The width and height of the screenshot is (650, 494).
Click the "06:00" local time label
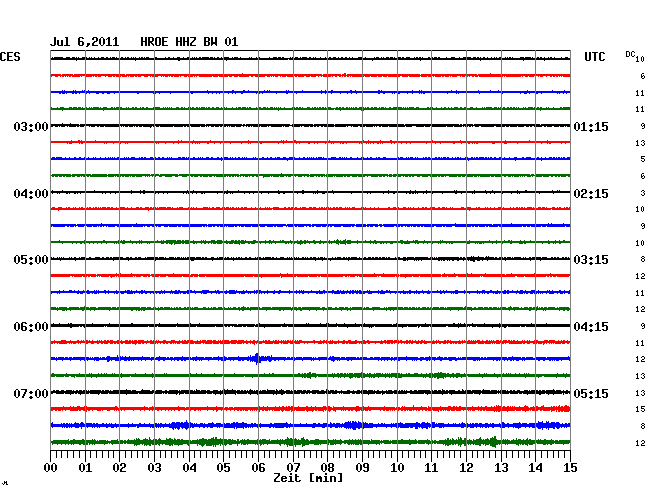[31, 327]
